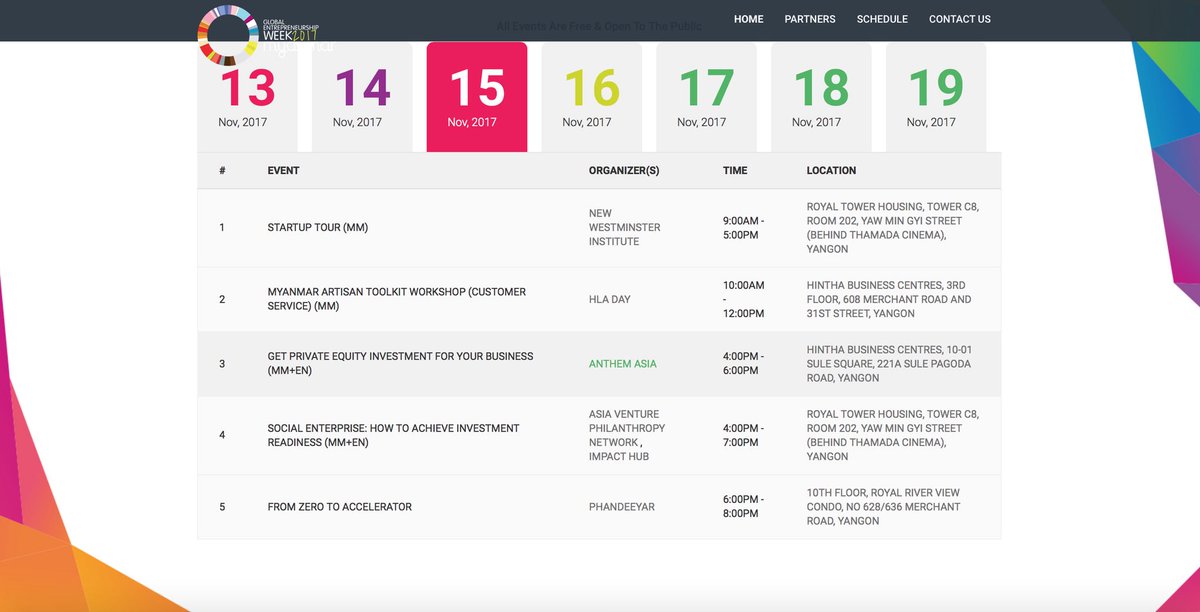Click row 4 Royal Tower Housing location

pyautogui.click(x=893, y=435)
